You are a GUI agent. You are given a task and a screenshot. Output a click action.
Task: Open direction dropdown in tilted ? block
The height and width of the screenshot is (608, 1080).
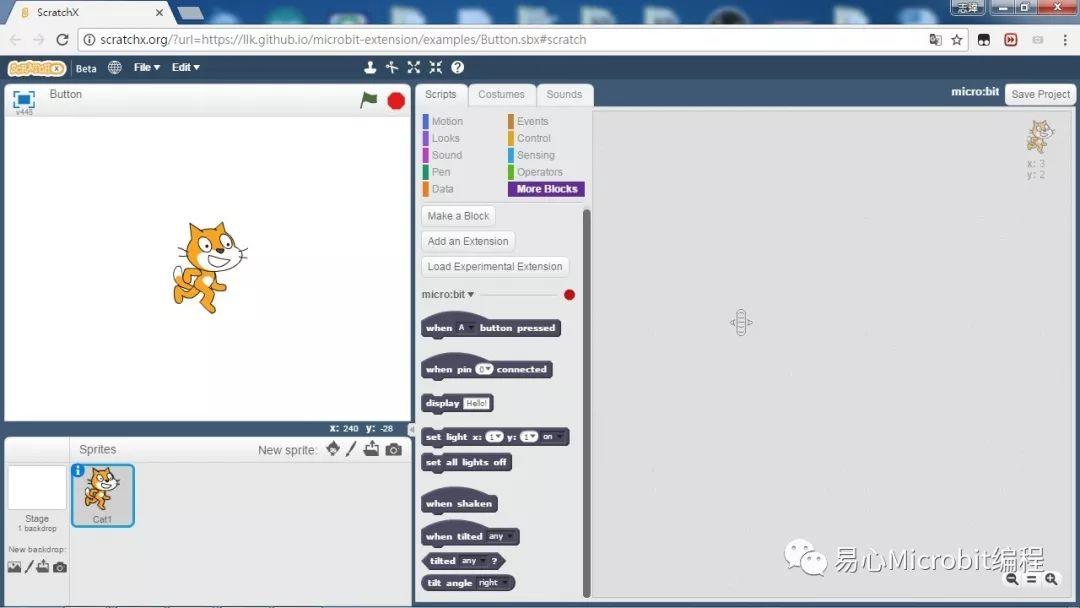point(474,561)
